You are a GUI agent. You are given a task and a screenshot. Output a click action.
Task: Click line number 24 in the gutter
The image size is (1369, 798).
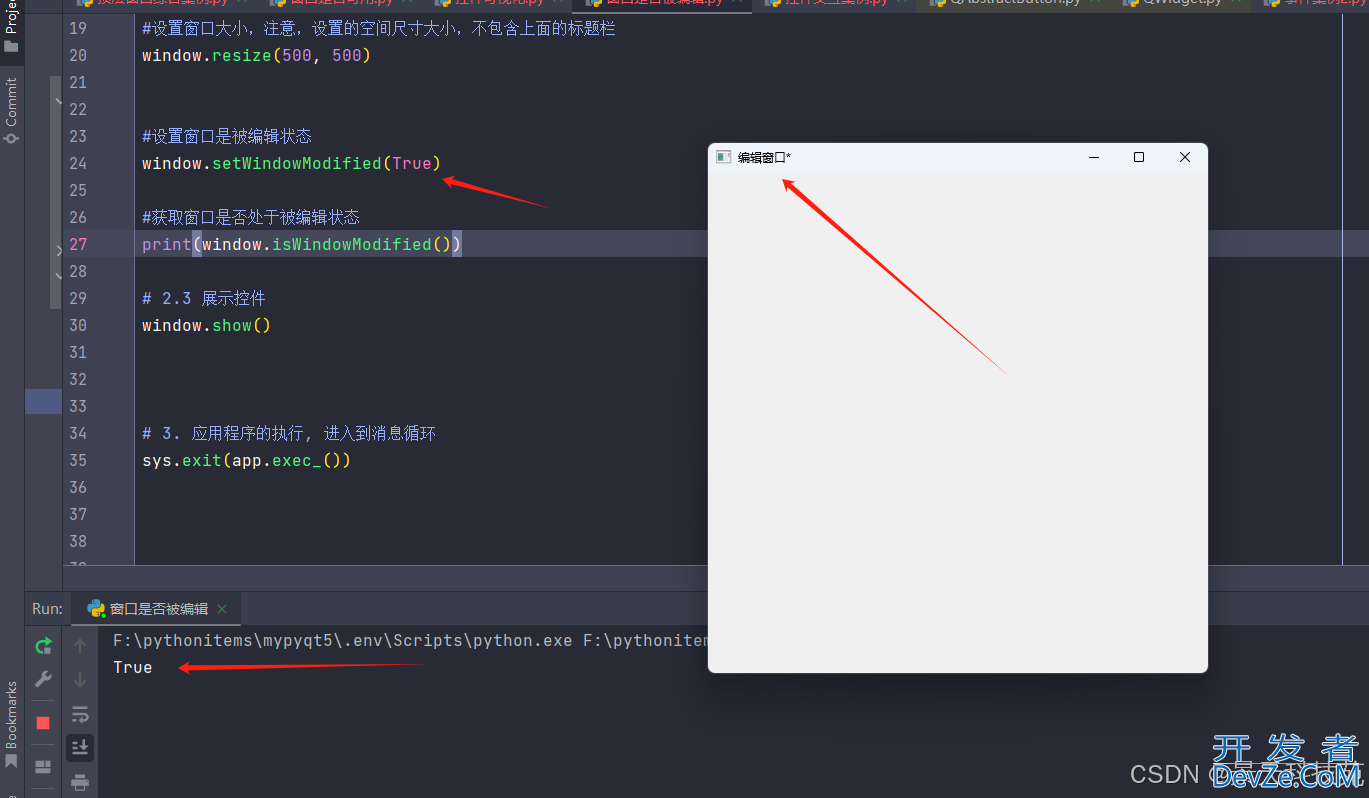(78, 163)
